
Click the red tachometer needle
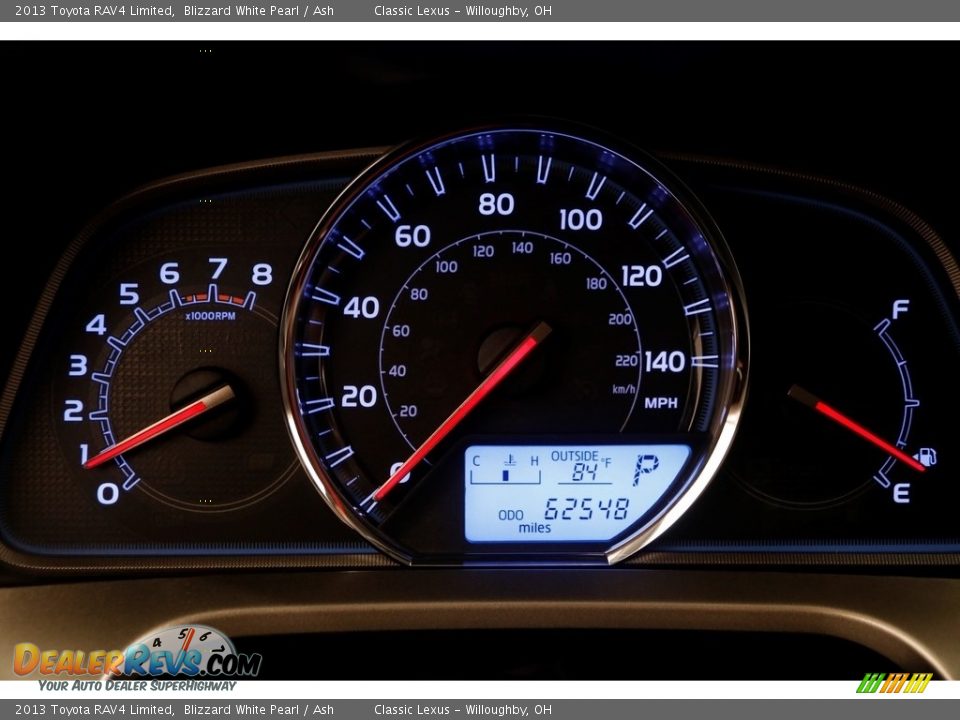160,427
